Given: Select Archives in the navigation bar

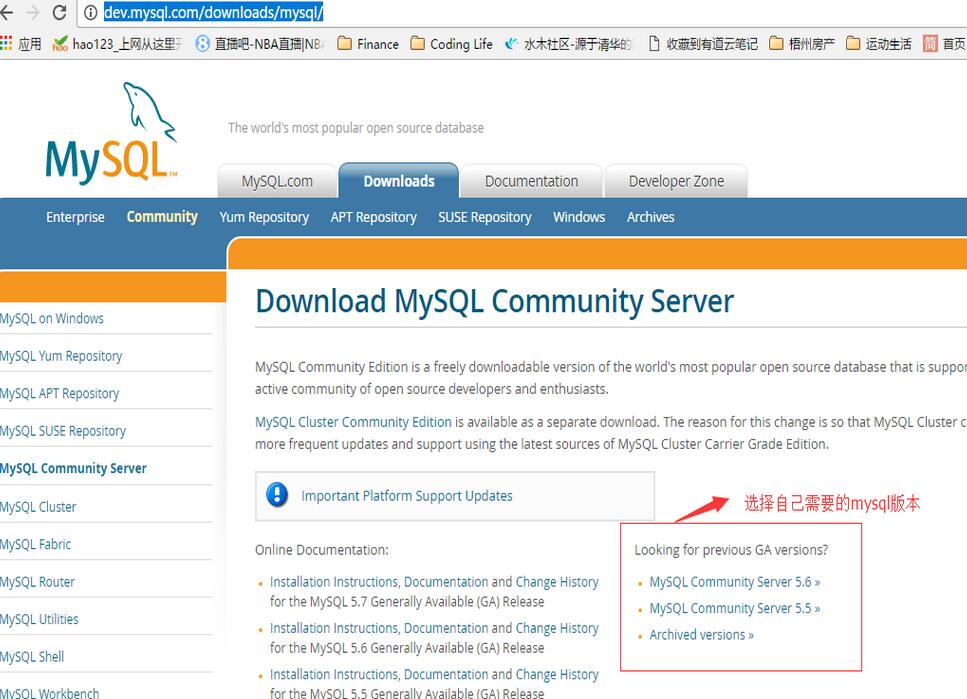Looking at the screenshot, I should pos(651,217).
